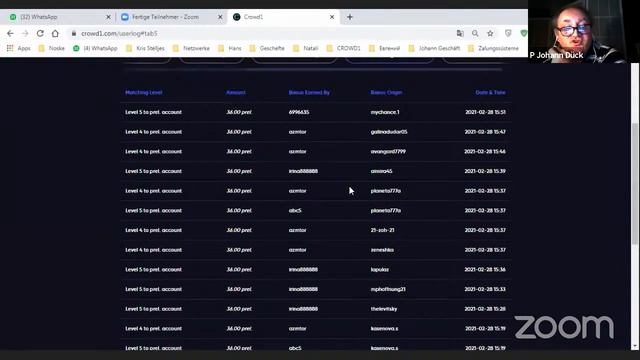Select the 2021-02-28 15:36 timestamp
640x360 pixels.
click(485, 269)
